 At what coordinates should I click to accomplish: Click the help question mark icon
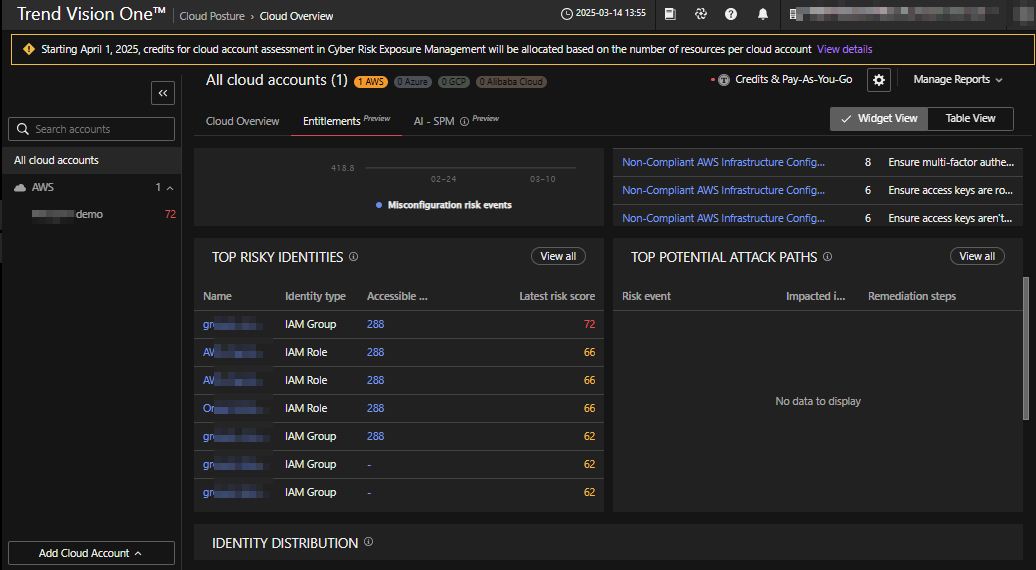pyautogui.click(x=731, y=15)
